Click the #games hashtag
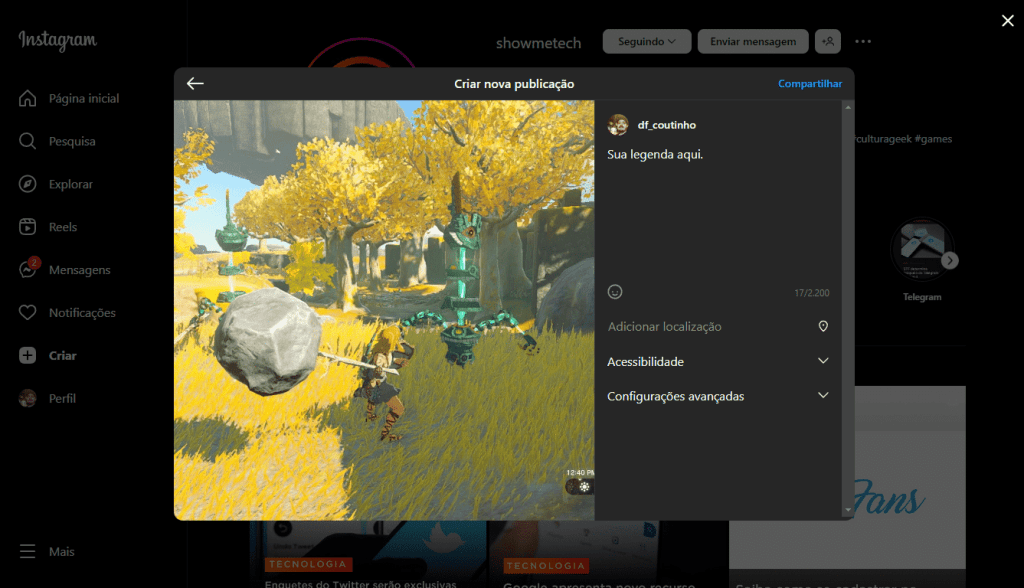1024x588 pixels. click(x=933, y=139)
